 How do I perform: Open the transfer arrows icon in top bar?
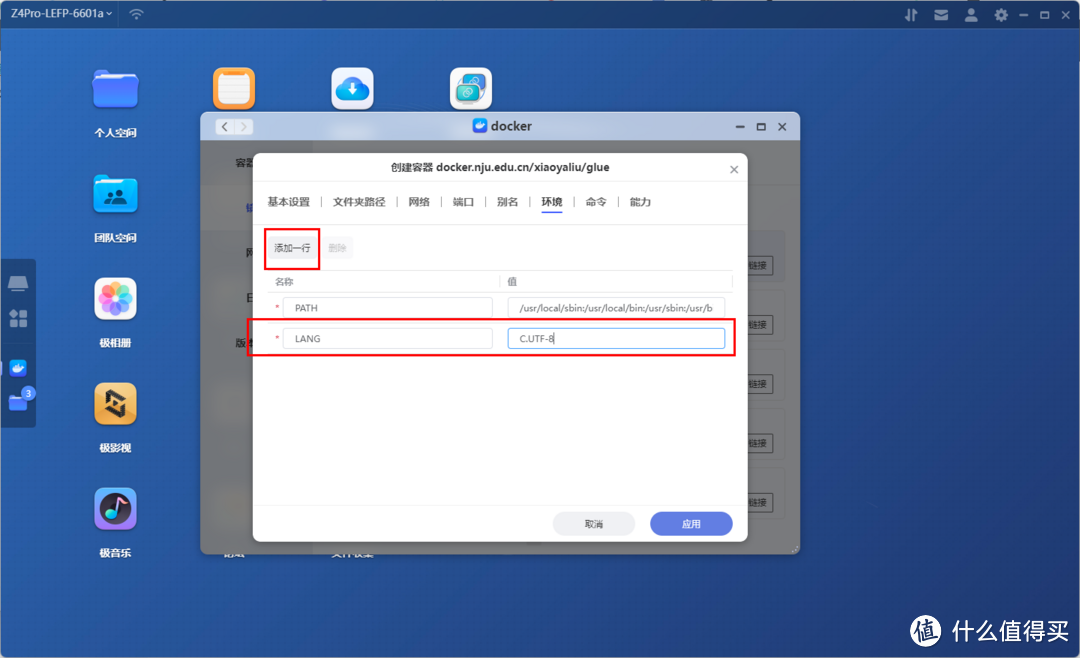coord(911,14)
